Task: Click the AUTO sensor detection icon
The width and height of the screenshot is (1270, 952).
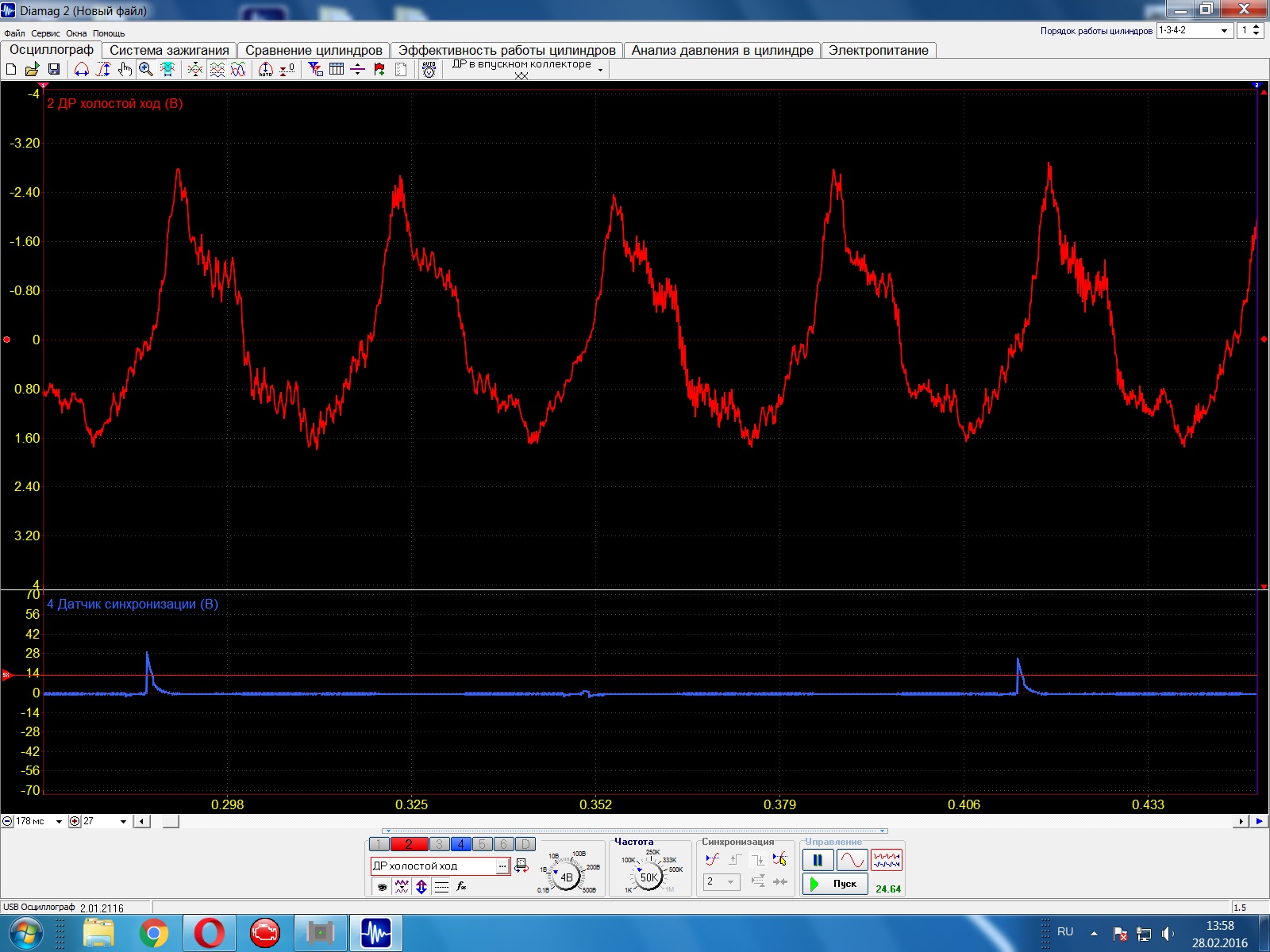Action: (429, 70)
